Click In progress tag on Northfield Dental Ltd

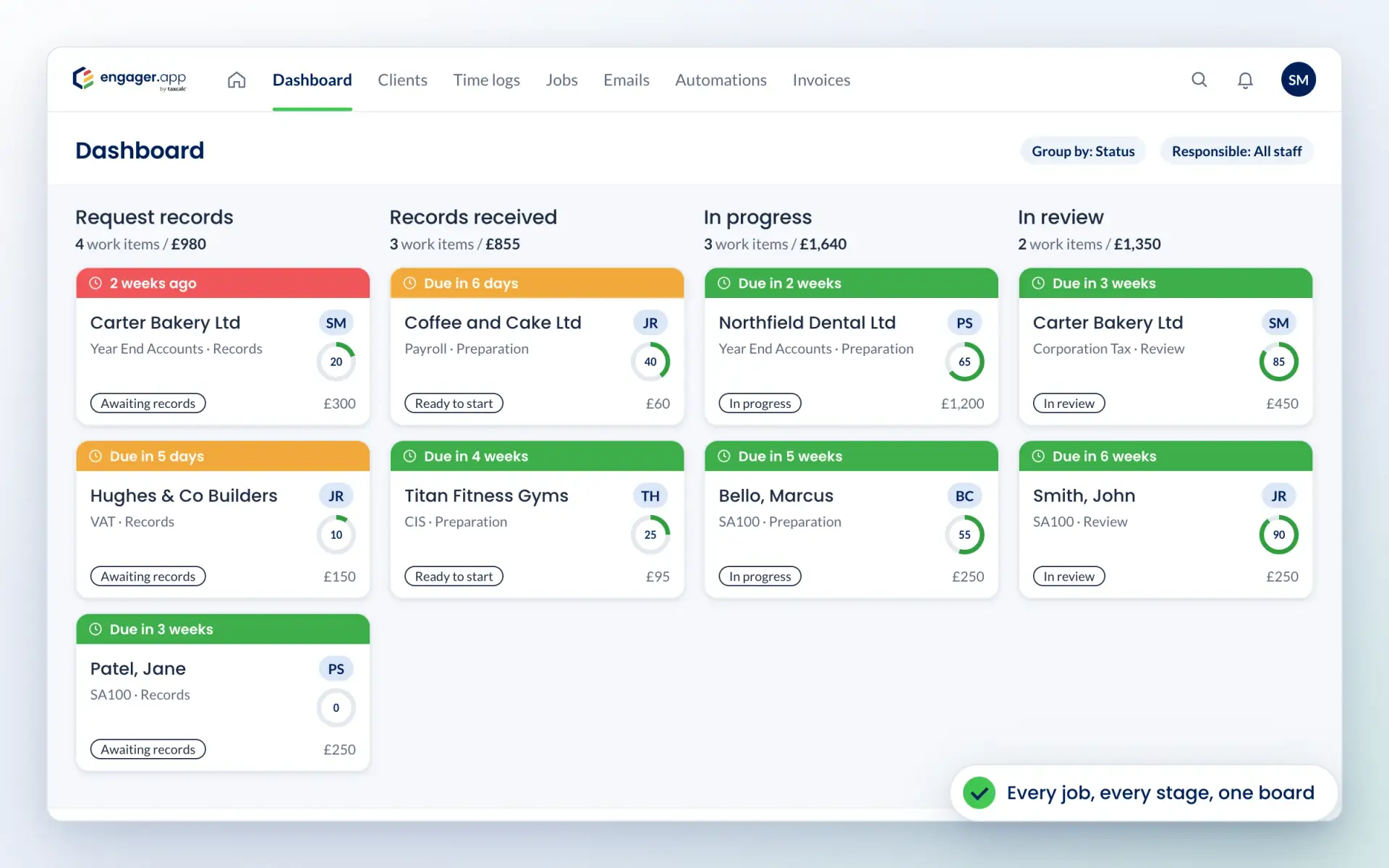tap(760, 404)
